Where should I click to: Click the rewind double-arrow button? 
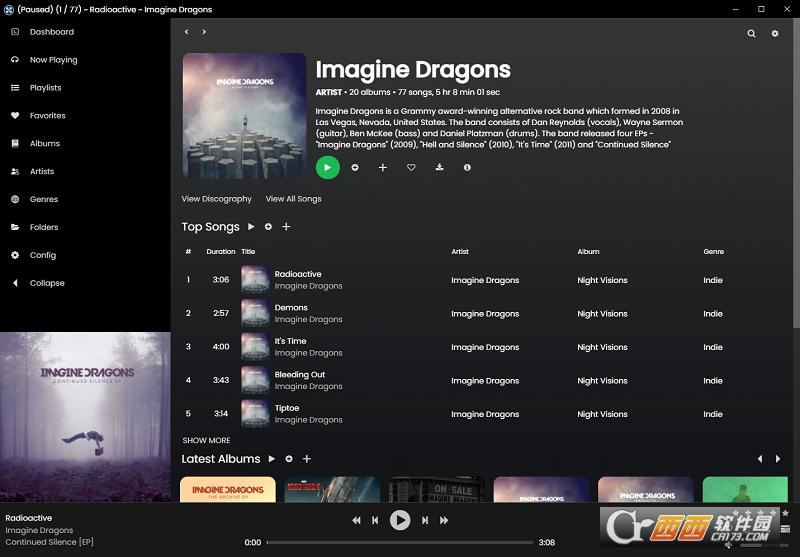[x=356, y=520]
